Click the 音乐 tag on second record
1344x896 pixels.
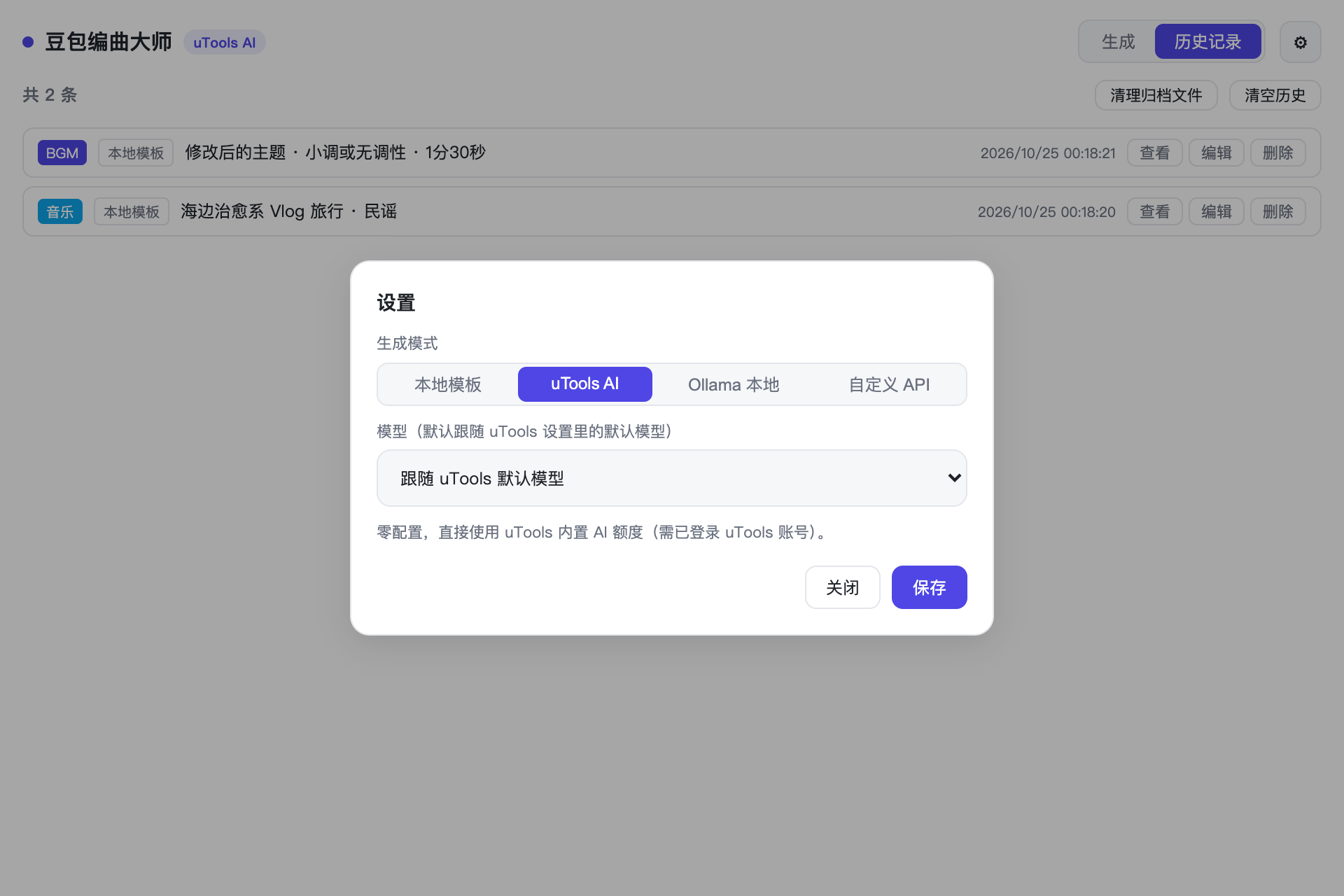point(60,211)
